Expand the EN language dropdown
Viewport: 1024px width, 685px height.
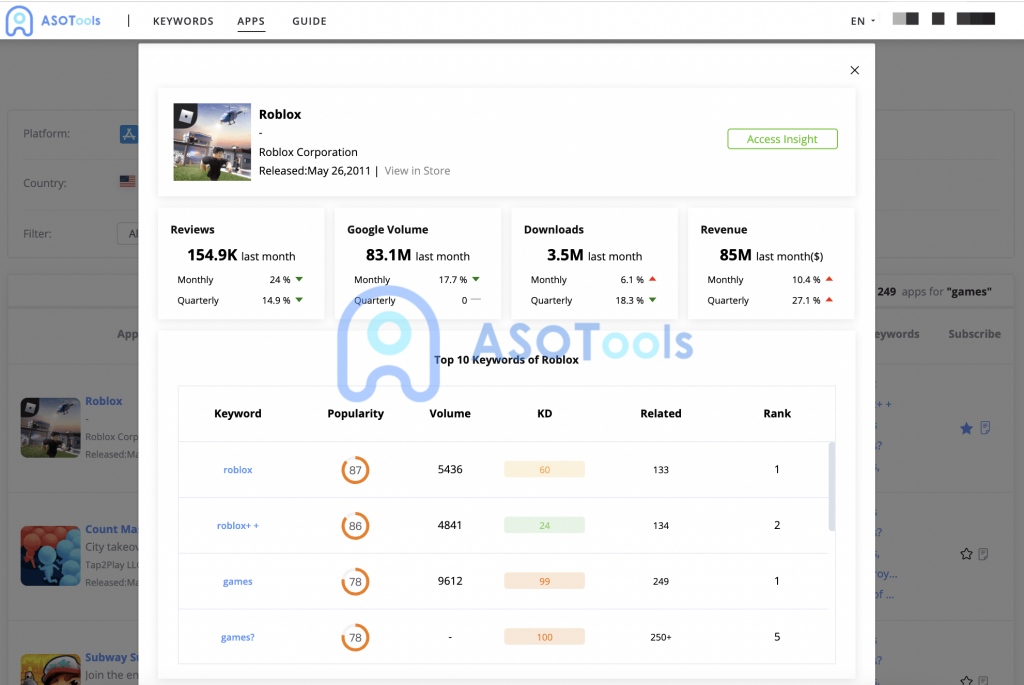[x=863, y=21]
